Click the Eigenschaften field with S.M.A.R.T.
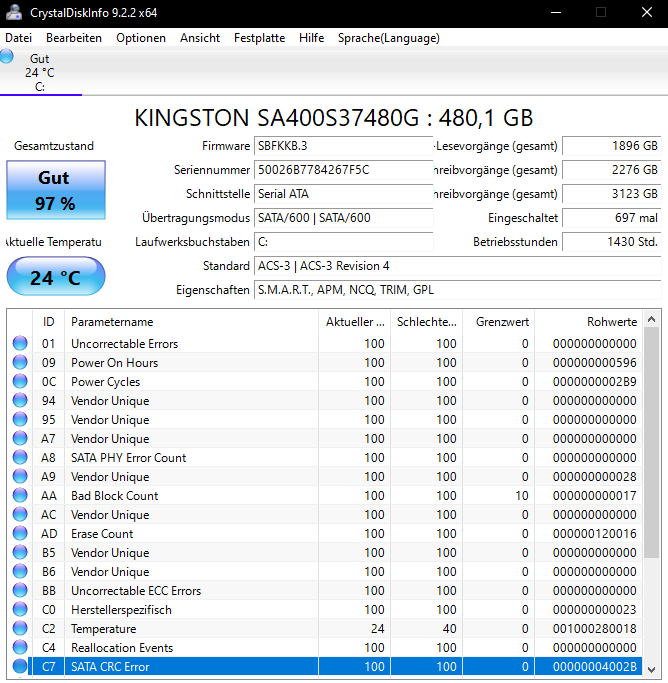The height and width of the screenshot is (683, 668). (x=458, y=290)
